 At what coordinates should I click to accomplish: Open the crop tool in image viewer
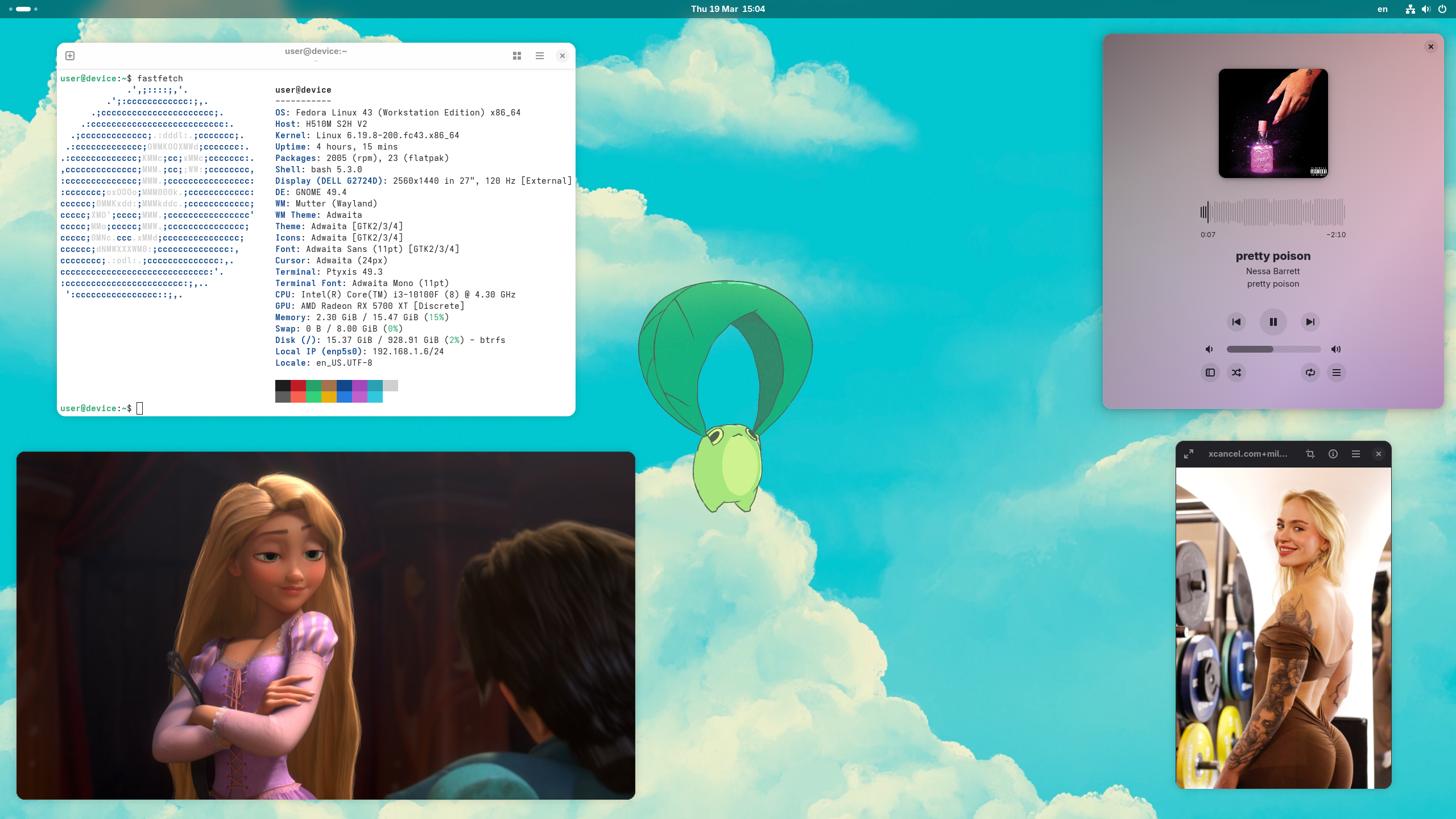[1310, 454]
